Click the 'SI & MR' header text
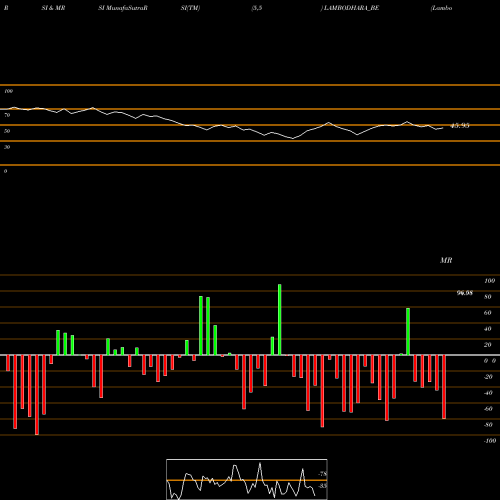 (53, 8)
